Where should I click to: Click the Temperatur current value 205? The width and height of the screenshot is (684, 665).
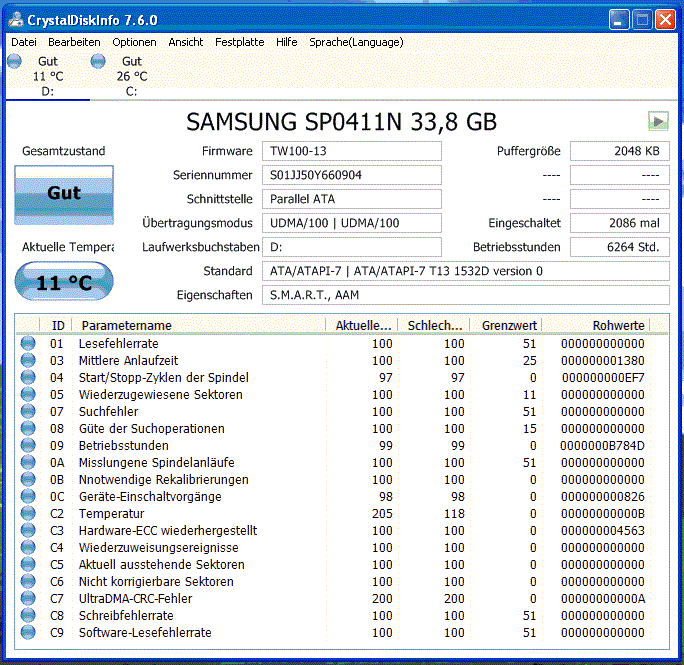pyautogui.click(x=382, y=514)
